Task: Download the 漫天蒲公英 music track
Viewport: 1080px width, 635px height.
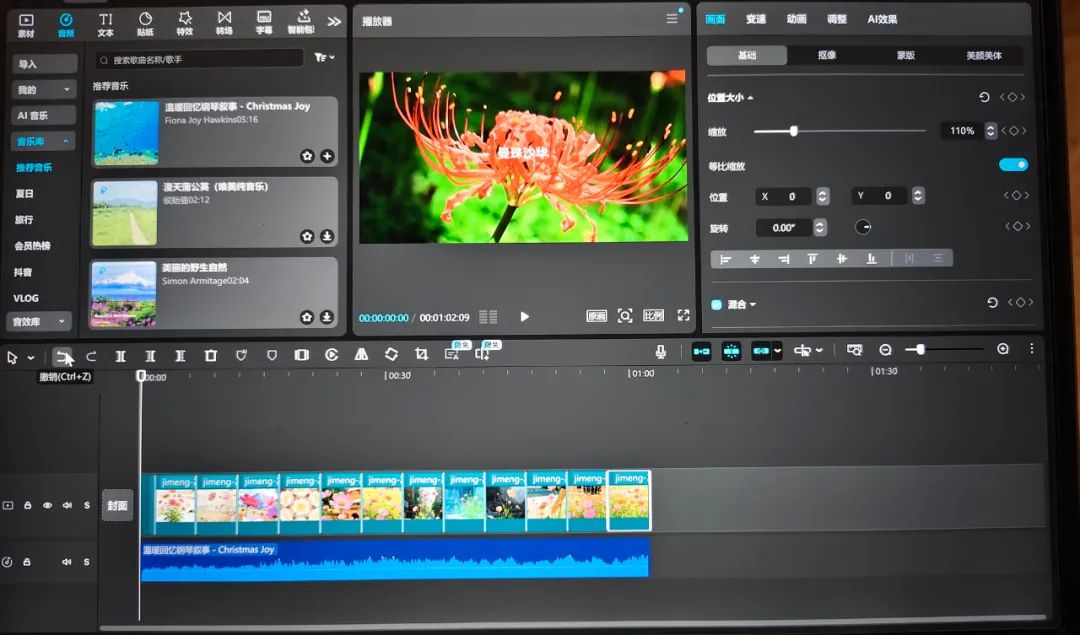Action: tap(327, 236)
